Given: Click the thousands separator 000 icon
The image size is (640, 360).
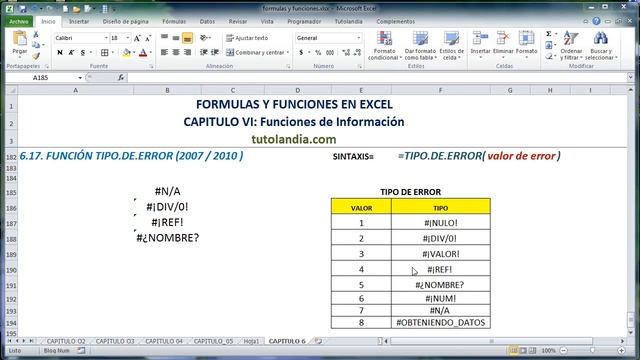Looking at the screenshot, I should [x=330, y=53].
